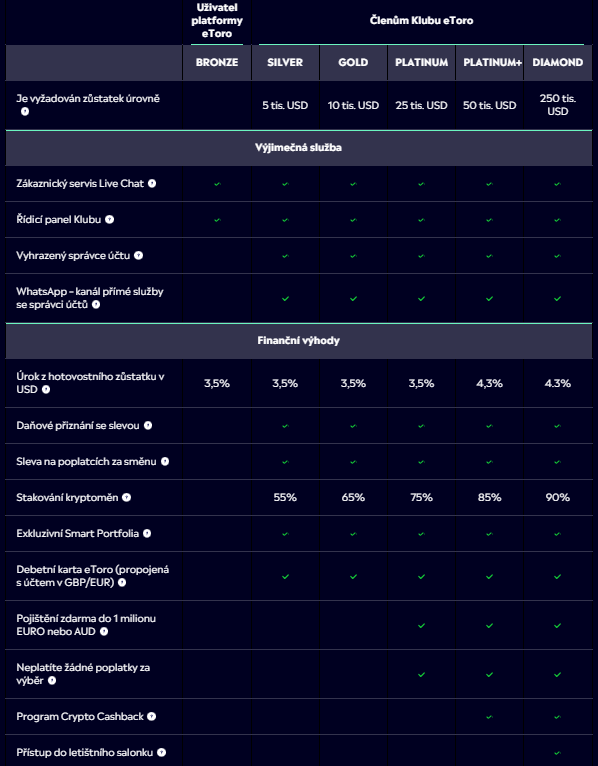Show tooltip for Vyhrazený správce účtu
598x766 pixels.
(138, 255)
